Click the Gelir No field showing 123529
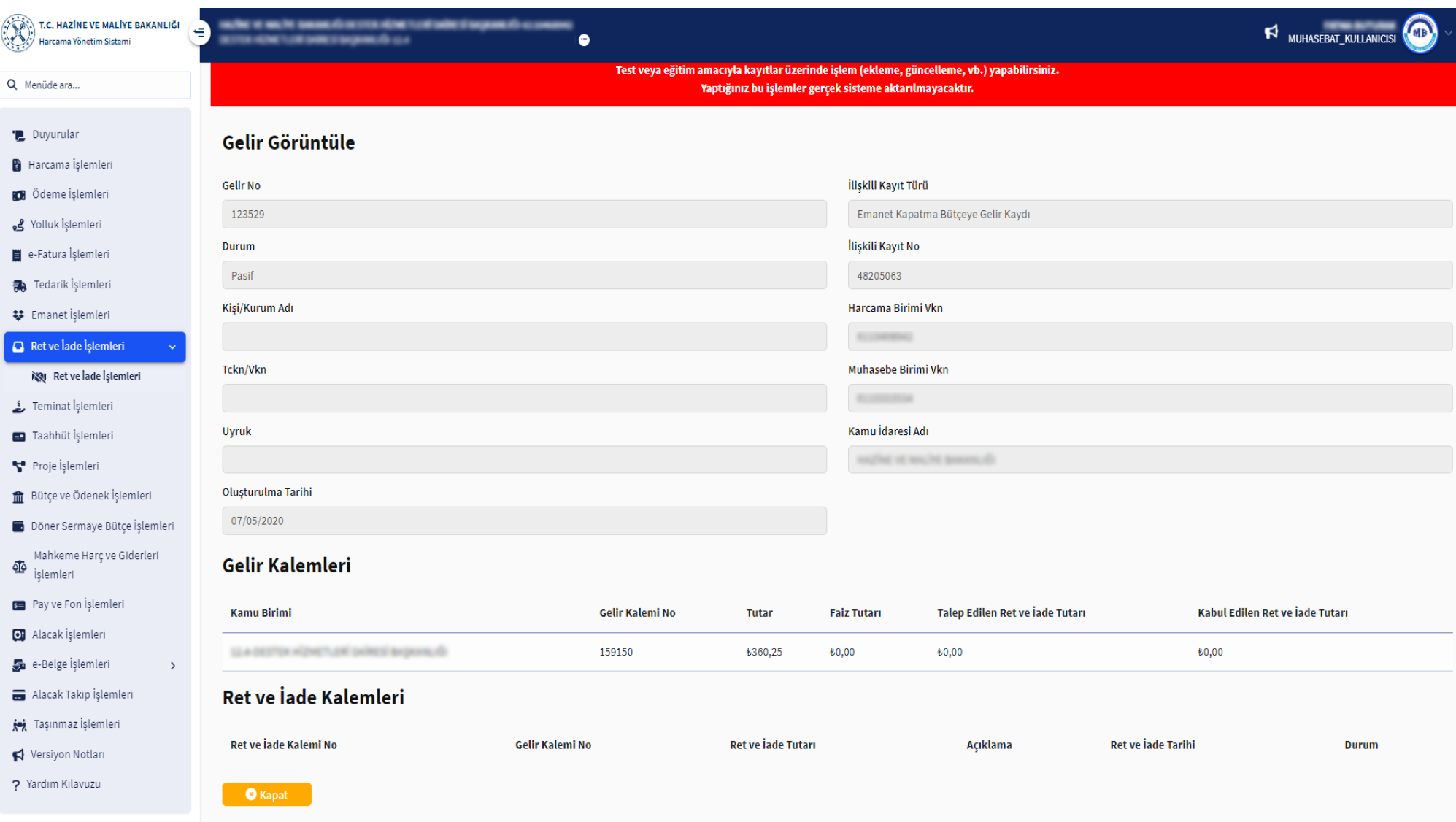1456x822 pixels. click(x=524, y=215)
